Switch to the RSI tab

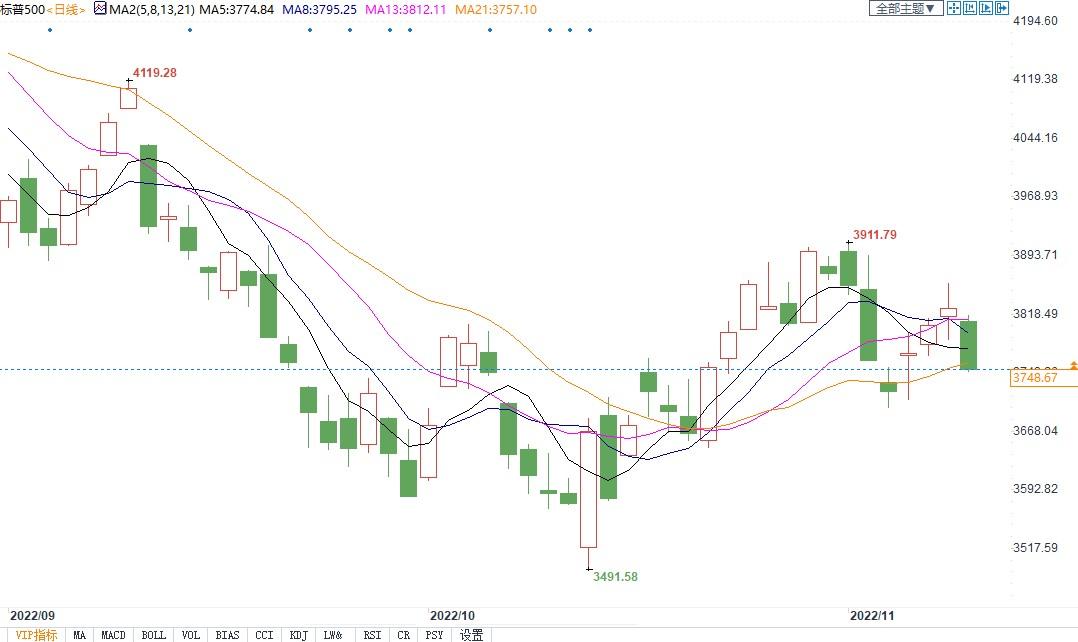point(372,635)
